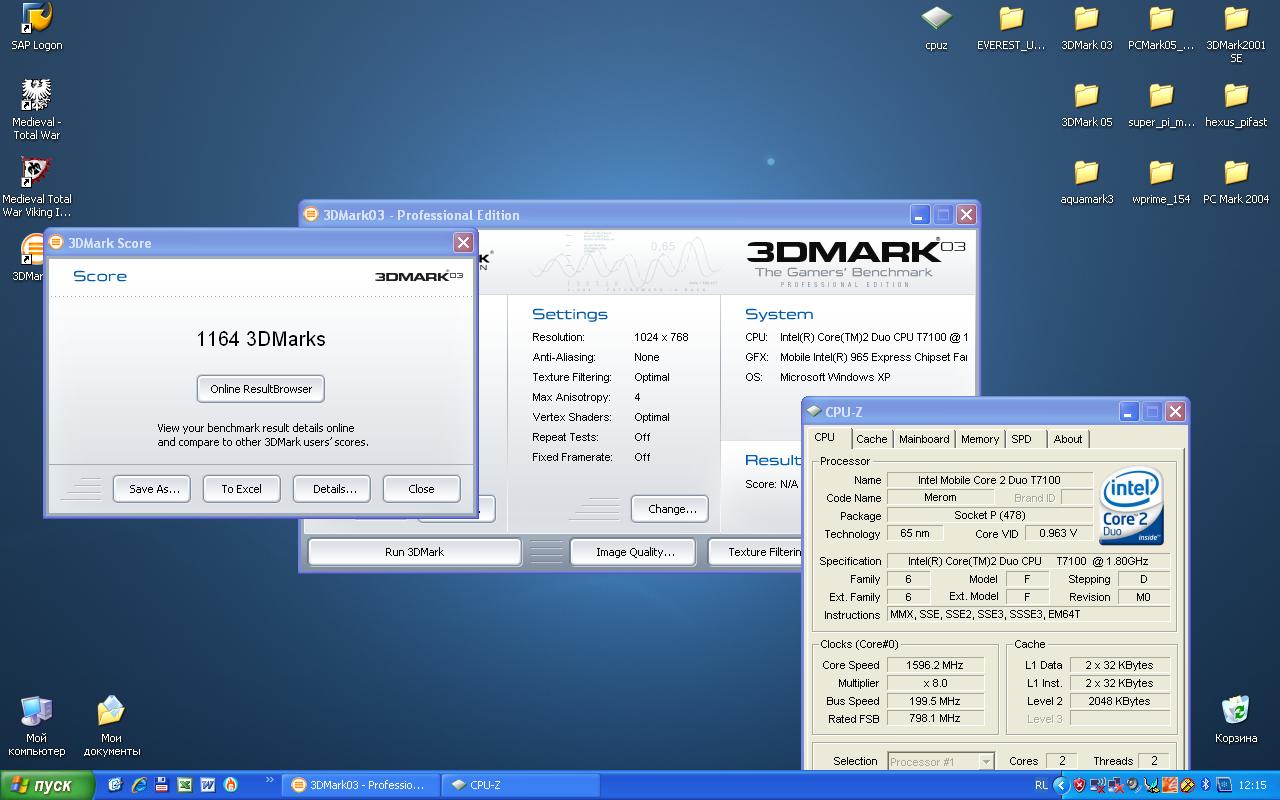Click Change... button under Settings
This screenshot has height=800, width=1280.
pos(672,509)
